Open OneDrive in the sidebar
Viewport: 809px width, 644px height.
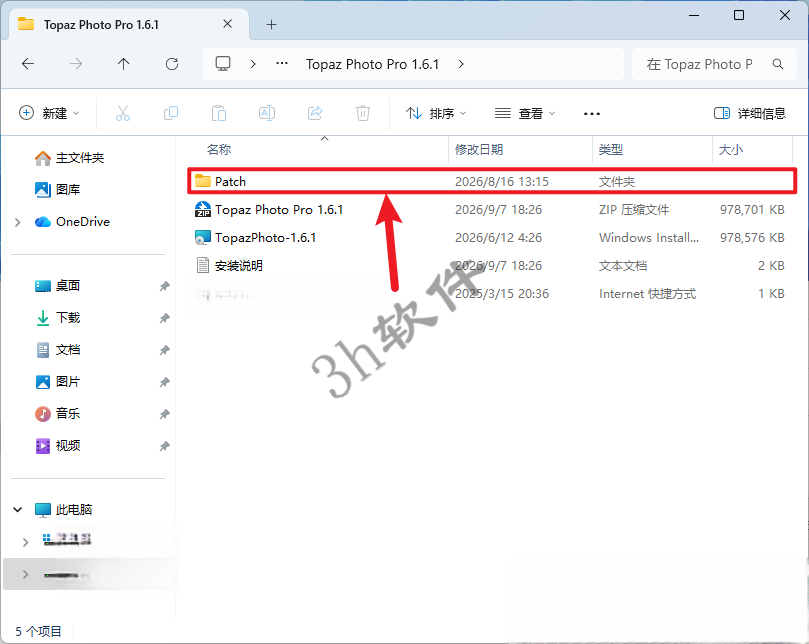coord(72,221)
